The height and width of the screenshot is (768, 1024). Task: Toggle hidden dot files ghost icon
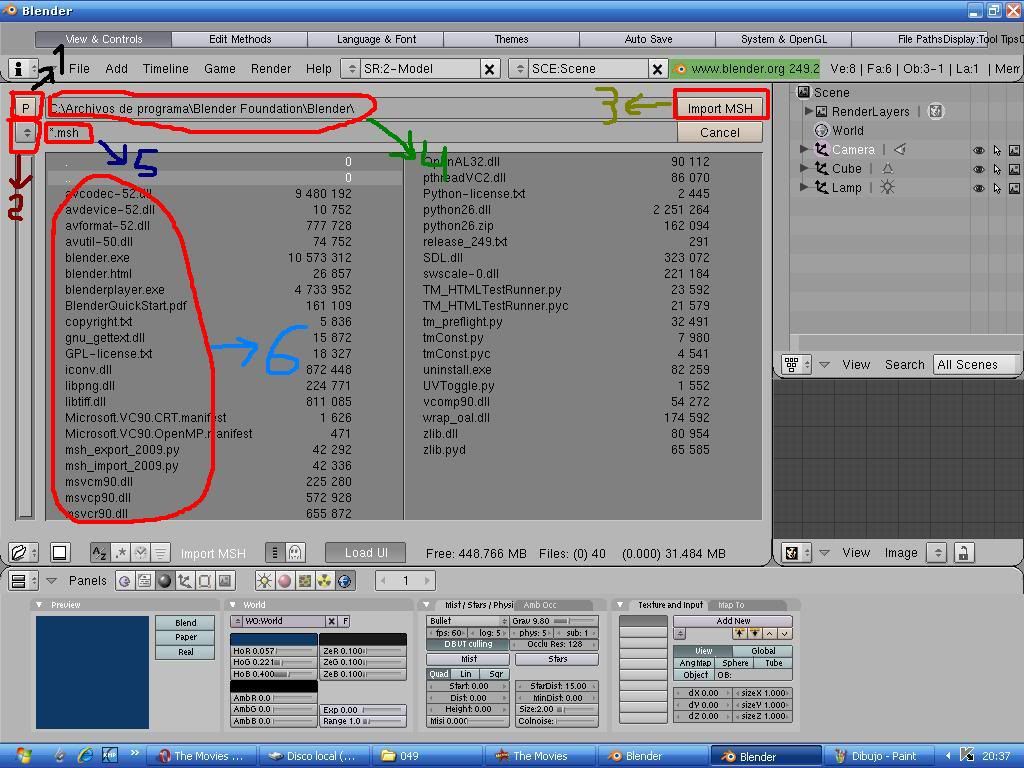pos(295,553)
